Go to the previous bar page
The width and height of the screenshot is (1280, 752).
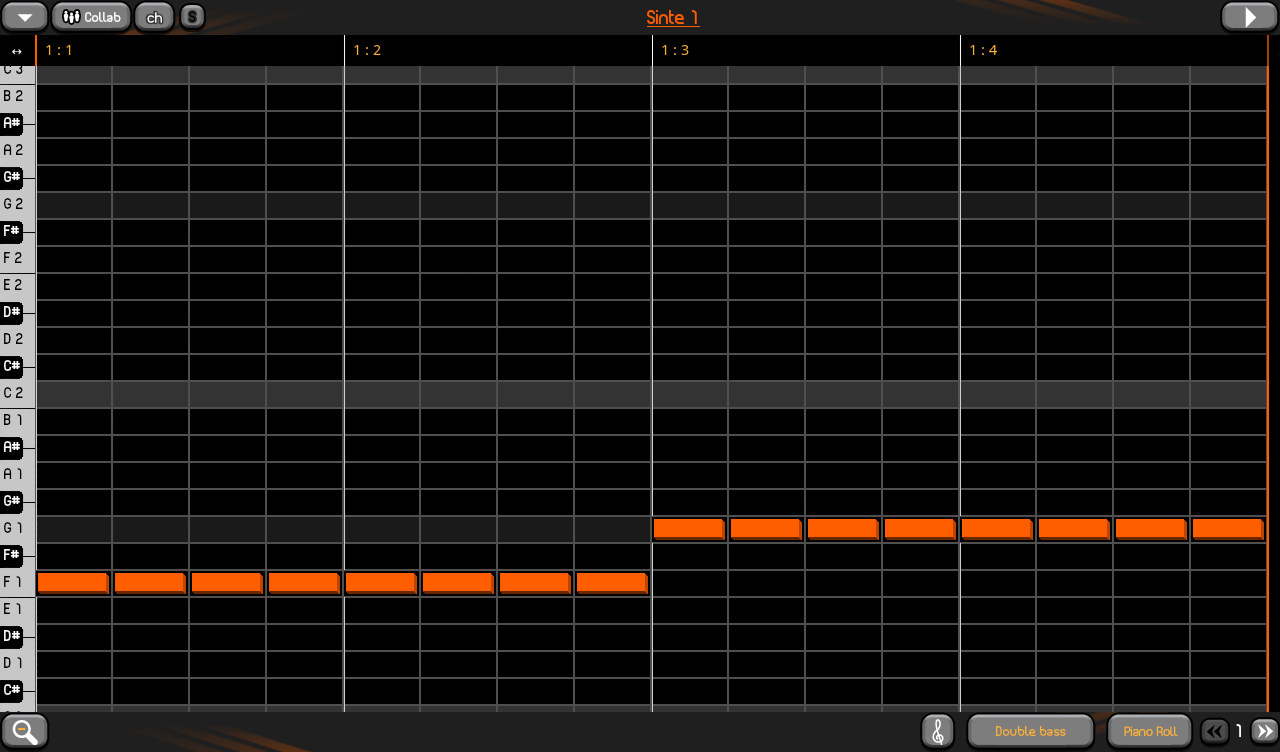click(x=1214, y=731)
